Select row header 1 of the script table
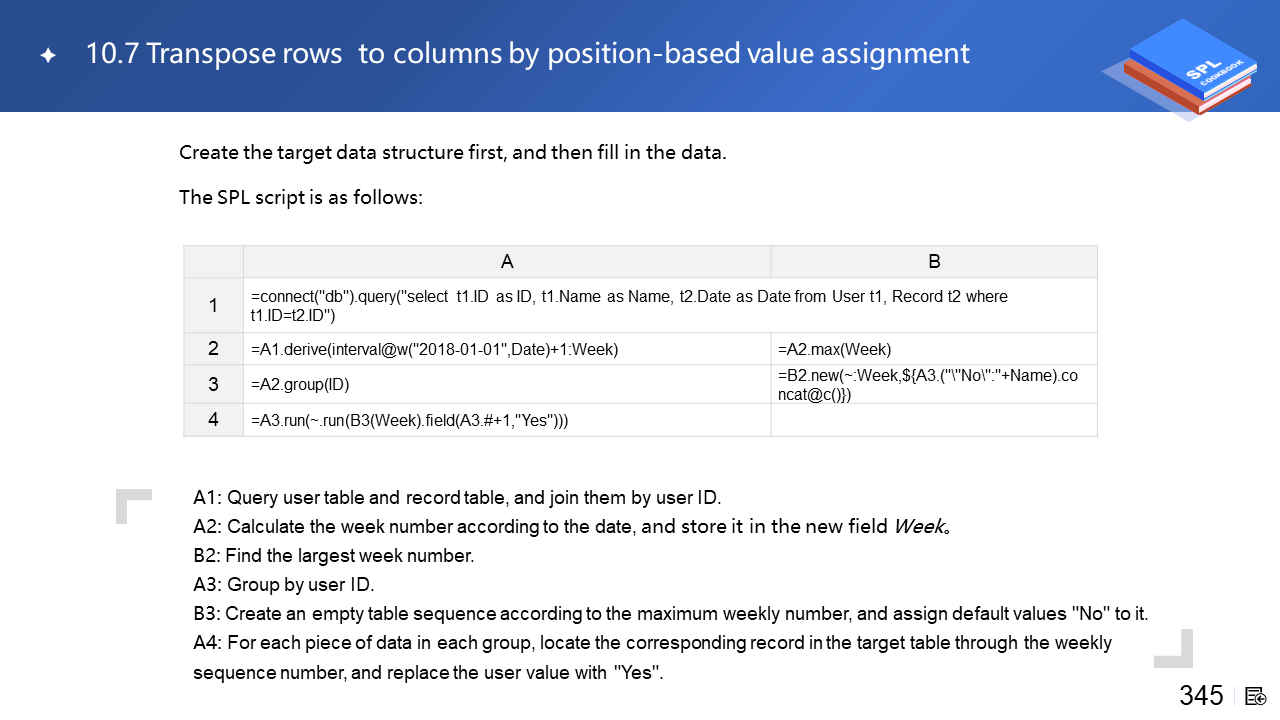 point(213,306)
